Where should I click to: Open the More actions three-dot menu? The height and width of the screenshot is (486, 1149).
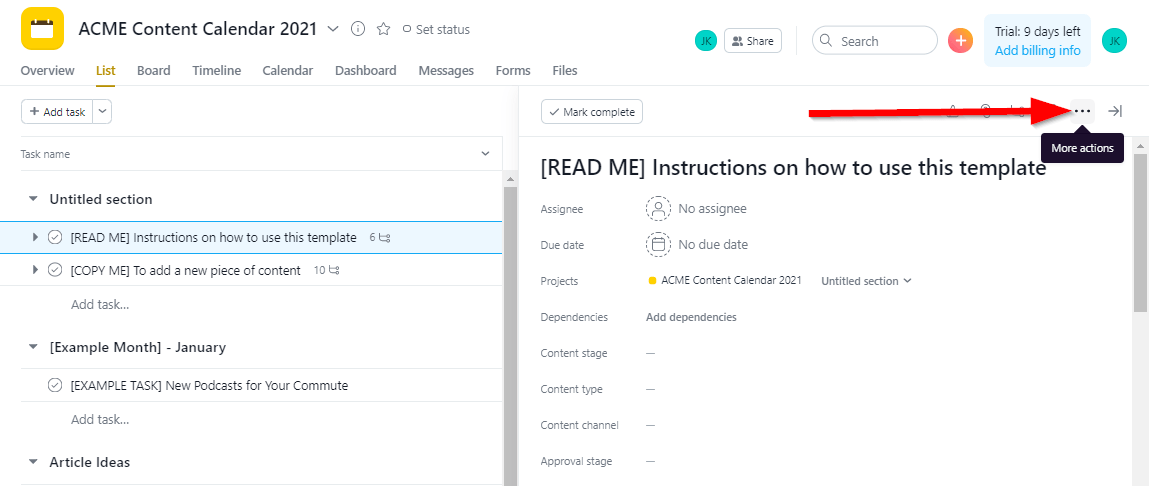coord(1082,111)
